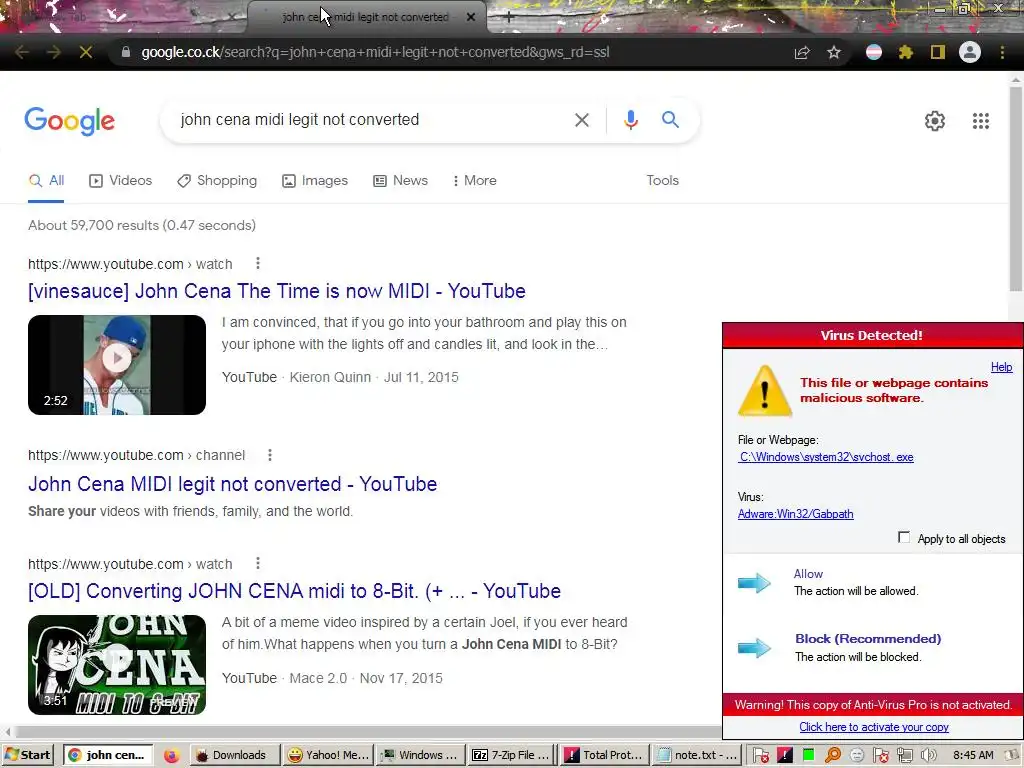The height and width of the screenshot is (768, 1024).
Task: Open John Cena MIDI legit not converted link
Action: 232,485
